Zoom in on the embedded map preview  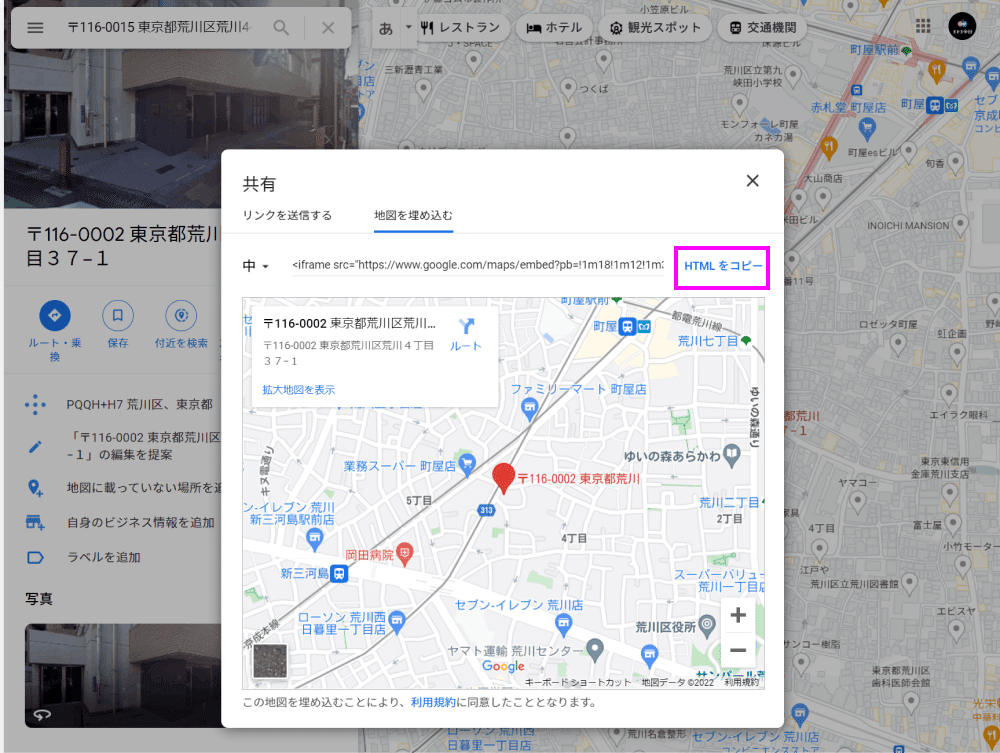click(738, 615)
